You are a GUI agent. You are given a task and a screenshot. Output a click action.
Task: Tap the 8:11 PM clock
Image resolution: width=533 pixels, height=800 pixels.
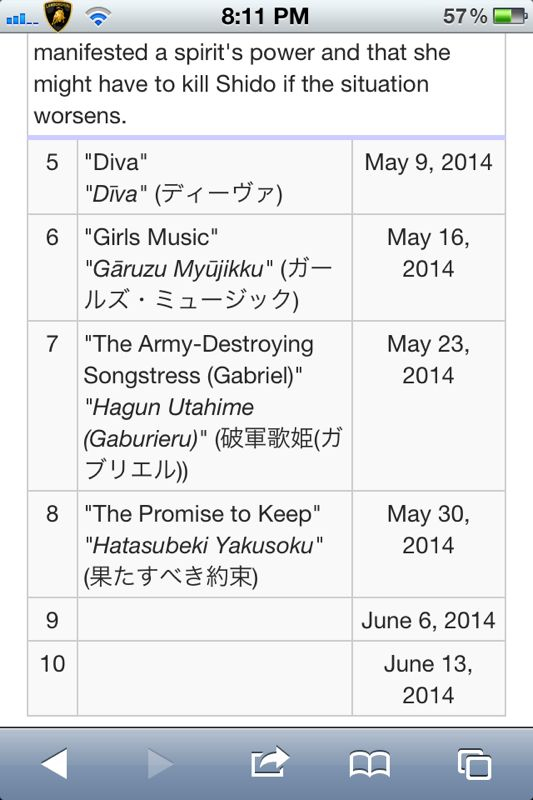[265, 16]
